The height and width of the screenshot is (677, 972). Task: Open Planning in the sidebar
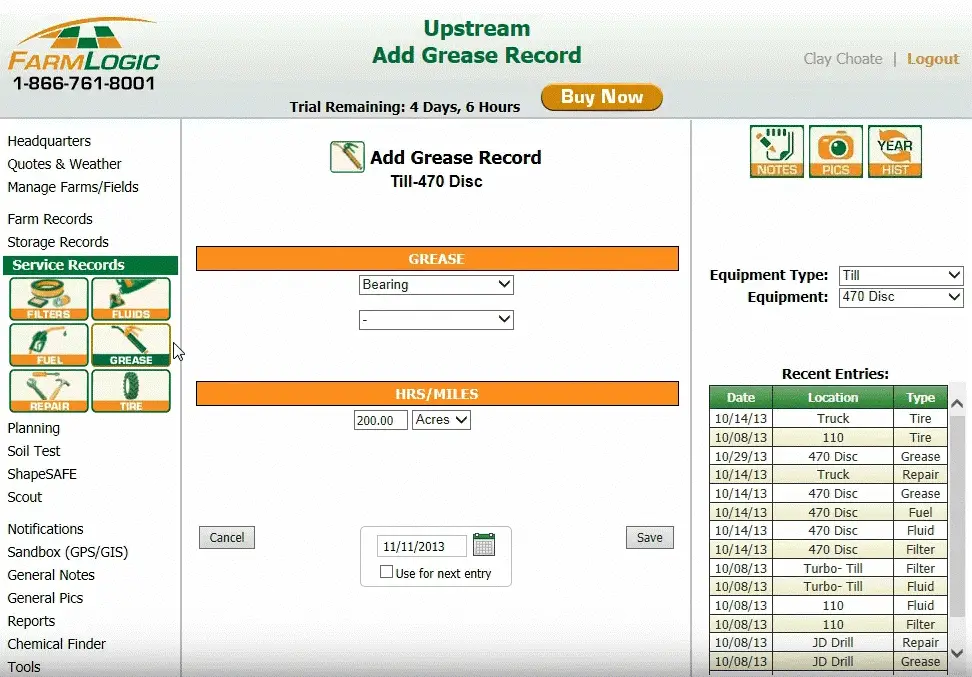(33, 428)
